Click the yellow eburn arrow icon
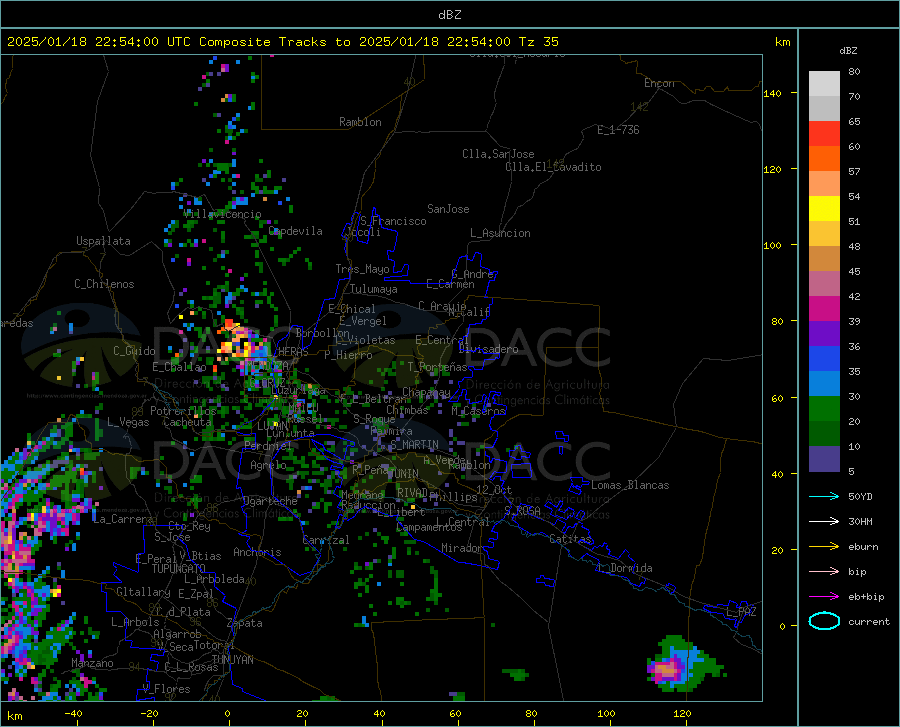Viewport: 900px width, 727px height. (x=824, y=546)
